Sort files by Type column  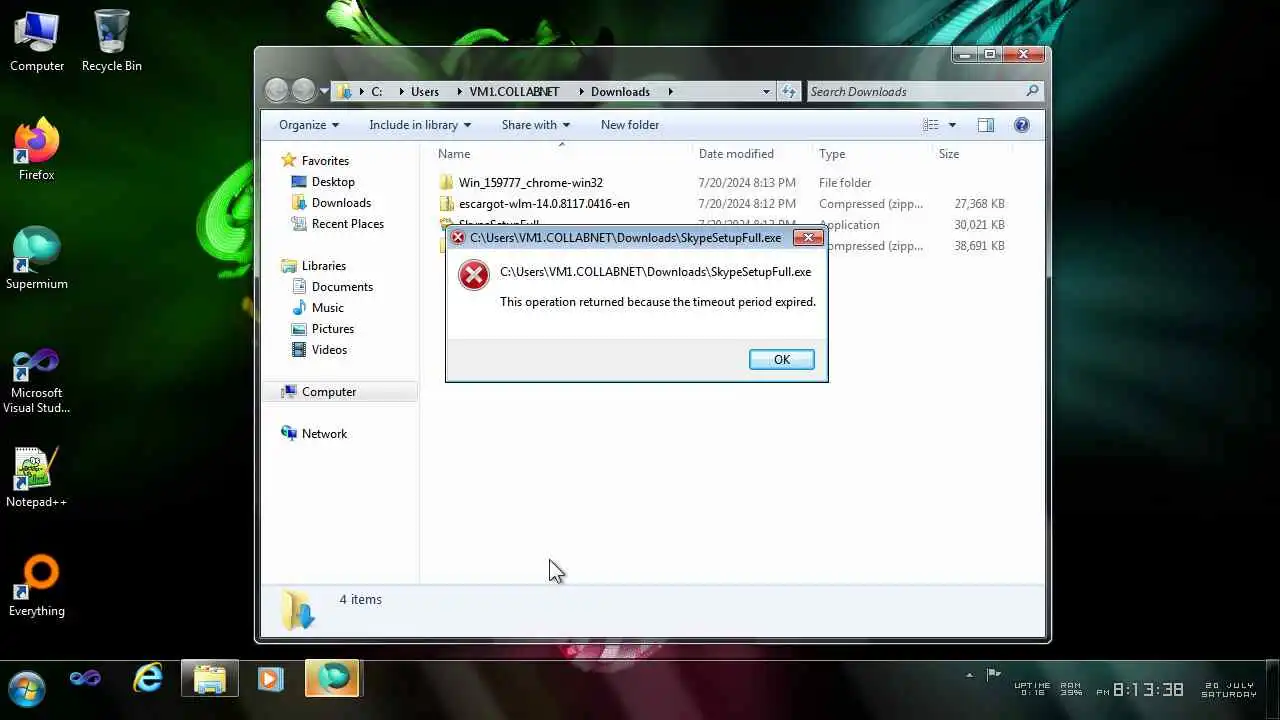click(x=872, y=154)
